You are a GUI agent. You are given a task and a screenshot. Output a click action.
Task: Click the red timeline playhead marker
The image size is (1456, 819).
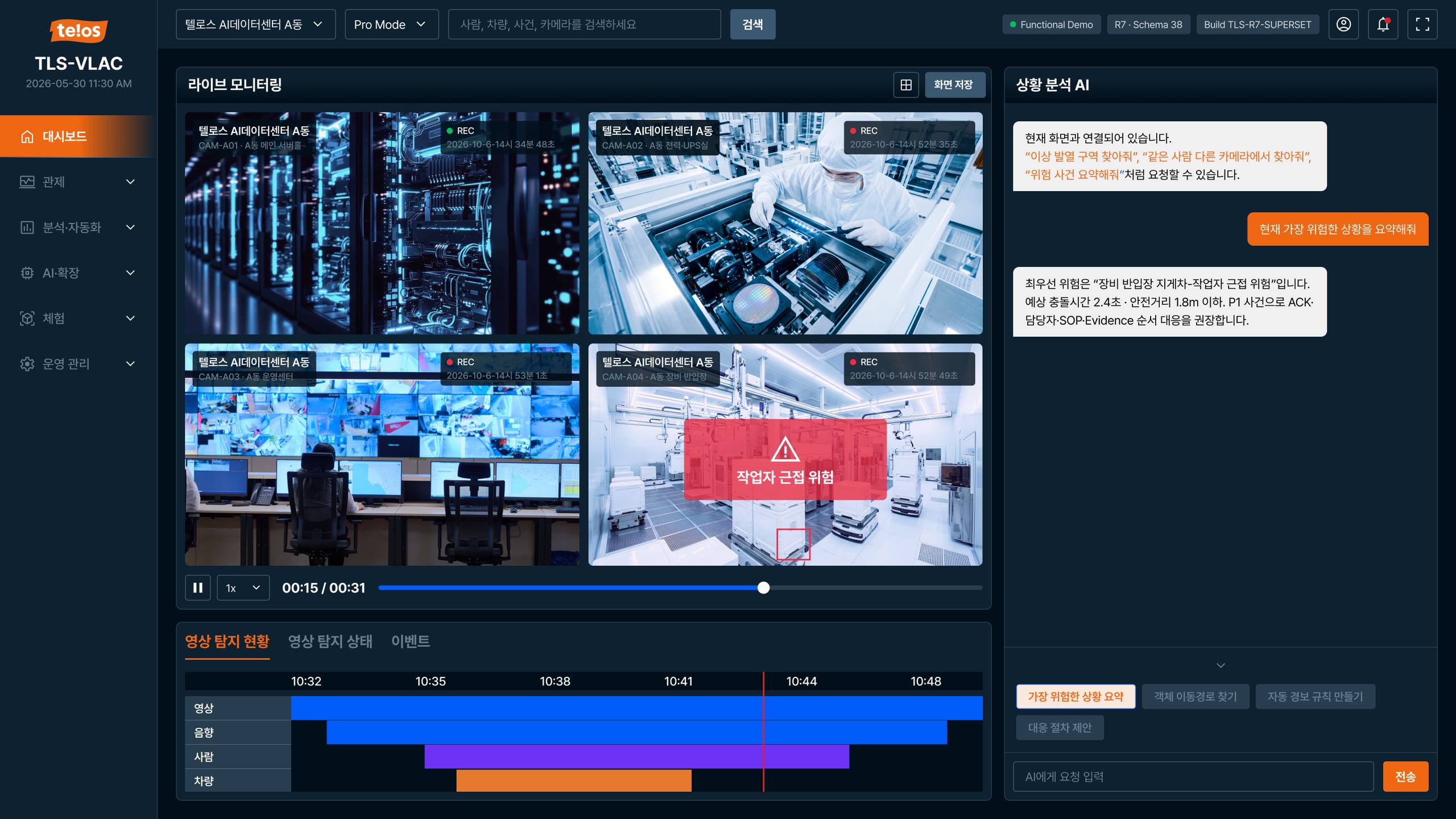pos(763,731)
